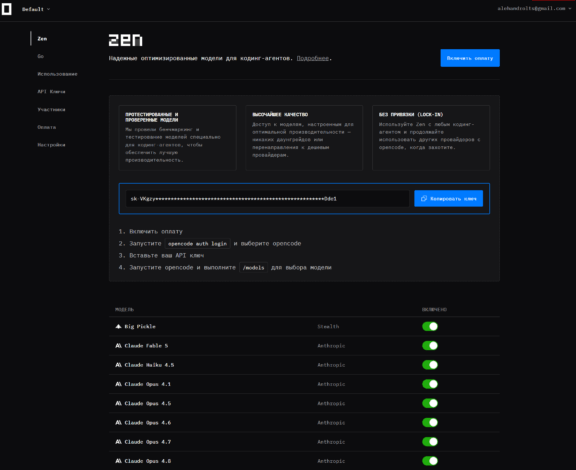Click Anthropic icon beside Claude Opus 4.1
The height and width of the screenshot is (470, 576).
tap(118, 384)
